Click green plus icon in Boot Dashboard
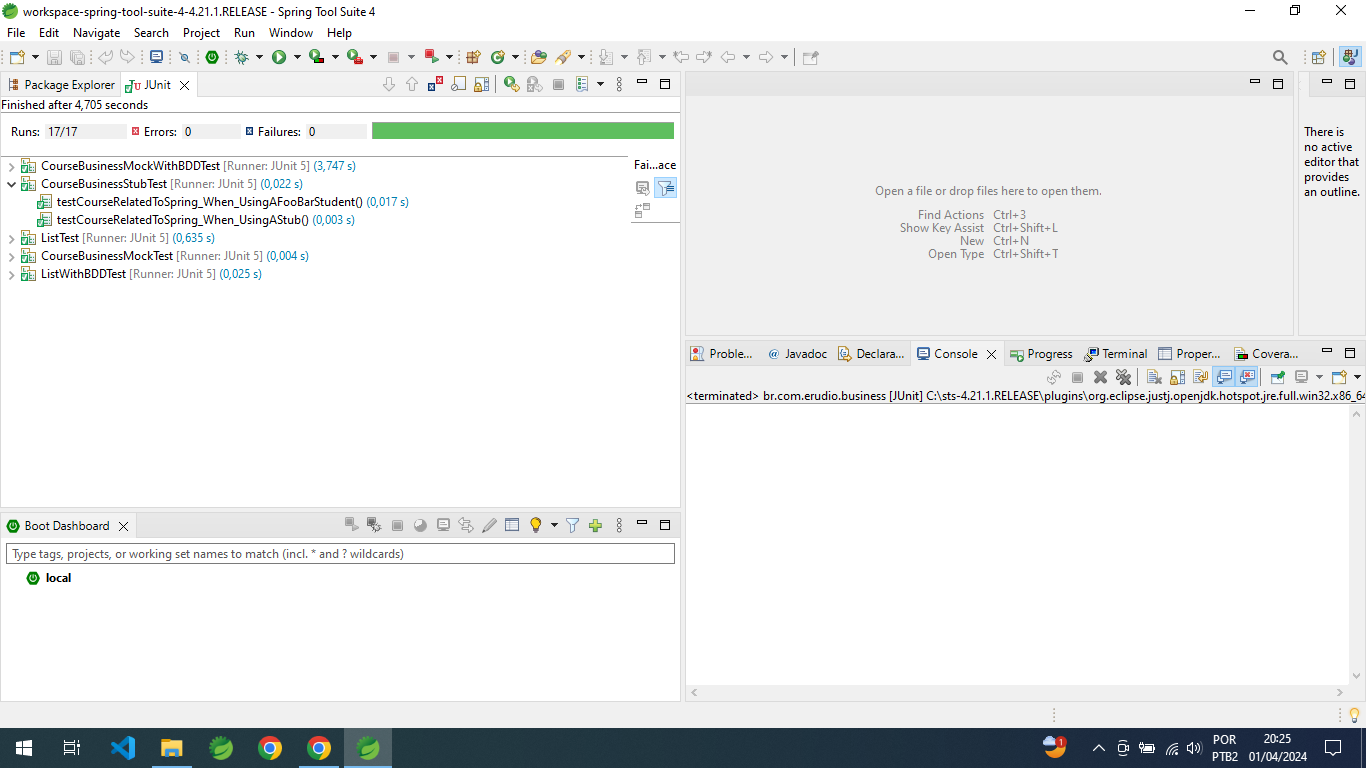The image size is (1366, 768). pos(595,525)
